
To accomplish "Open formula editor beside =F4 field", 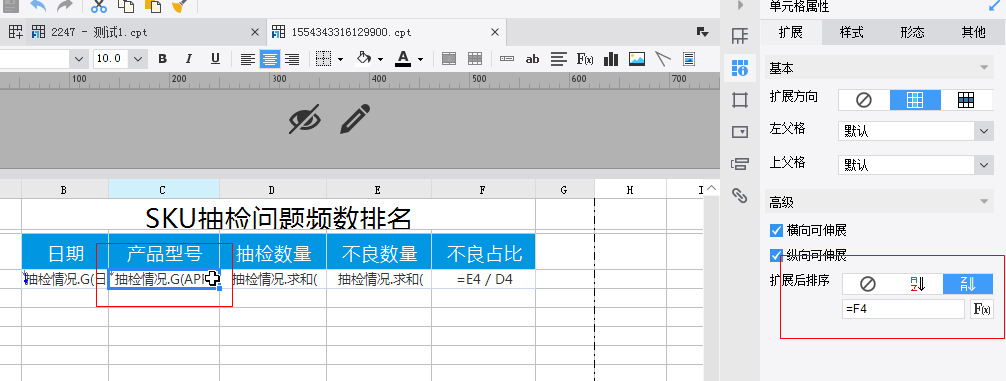I will click(x=982, y=309).
